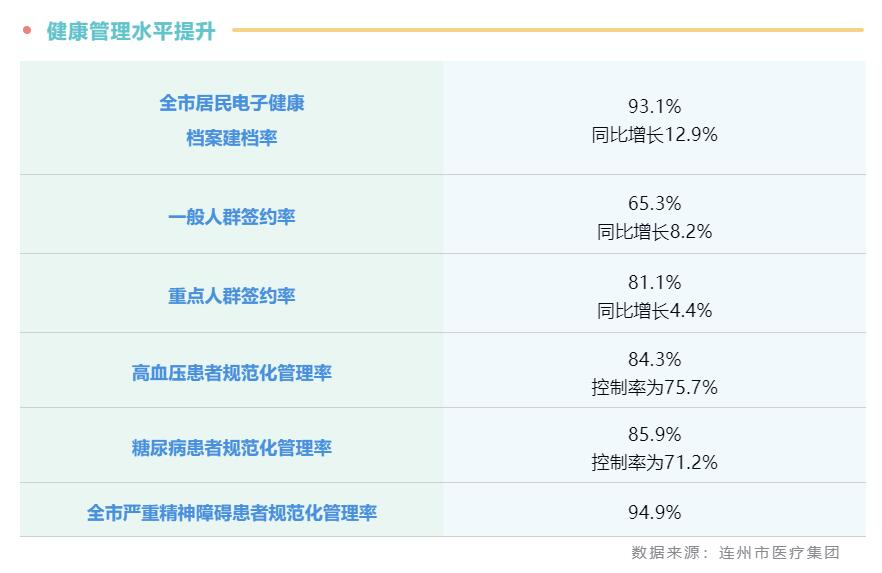The width and height of the screenshot is (882, 573).
Task: Click the 94.9% value
Action: 654,513
